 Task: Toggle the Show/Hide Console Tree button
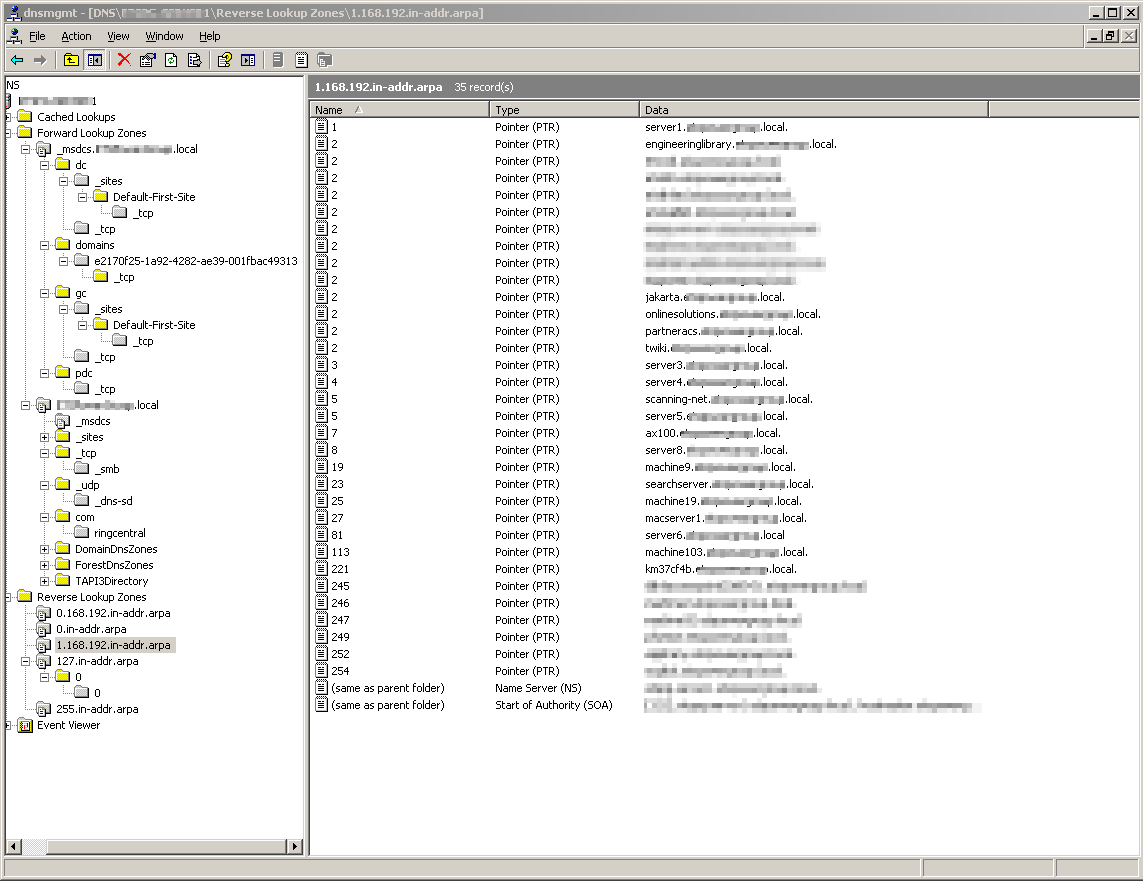pos(95,60)
